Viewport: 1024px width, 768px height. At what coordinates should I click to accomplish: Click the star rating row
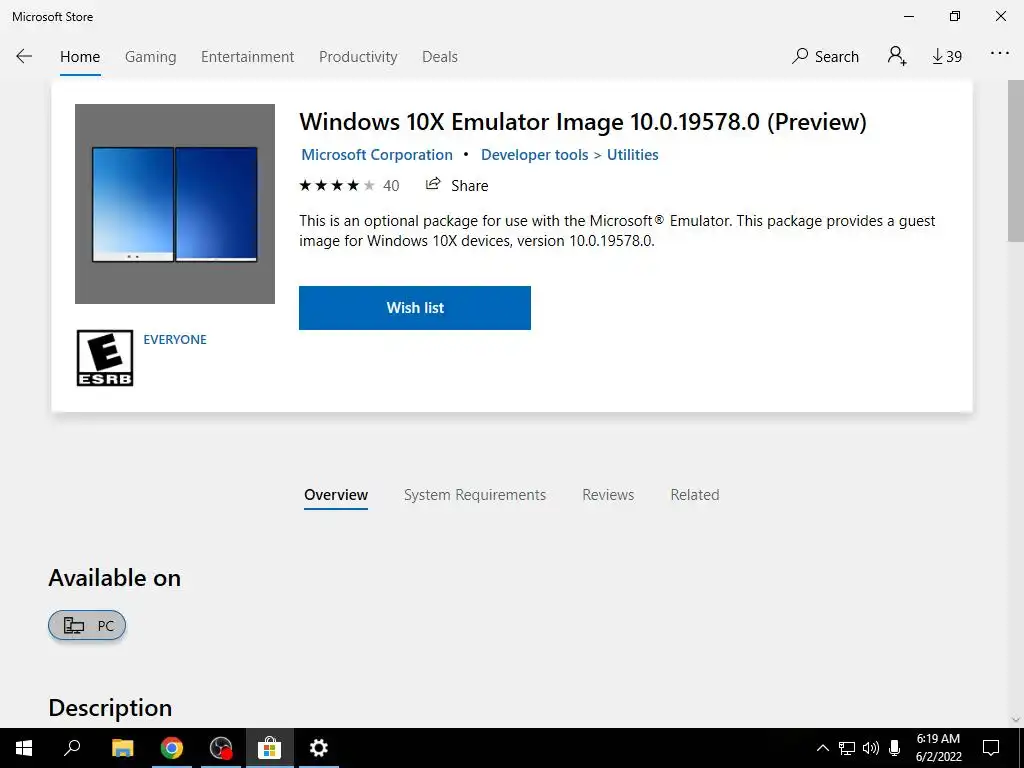pos(337,185)
